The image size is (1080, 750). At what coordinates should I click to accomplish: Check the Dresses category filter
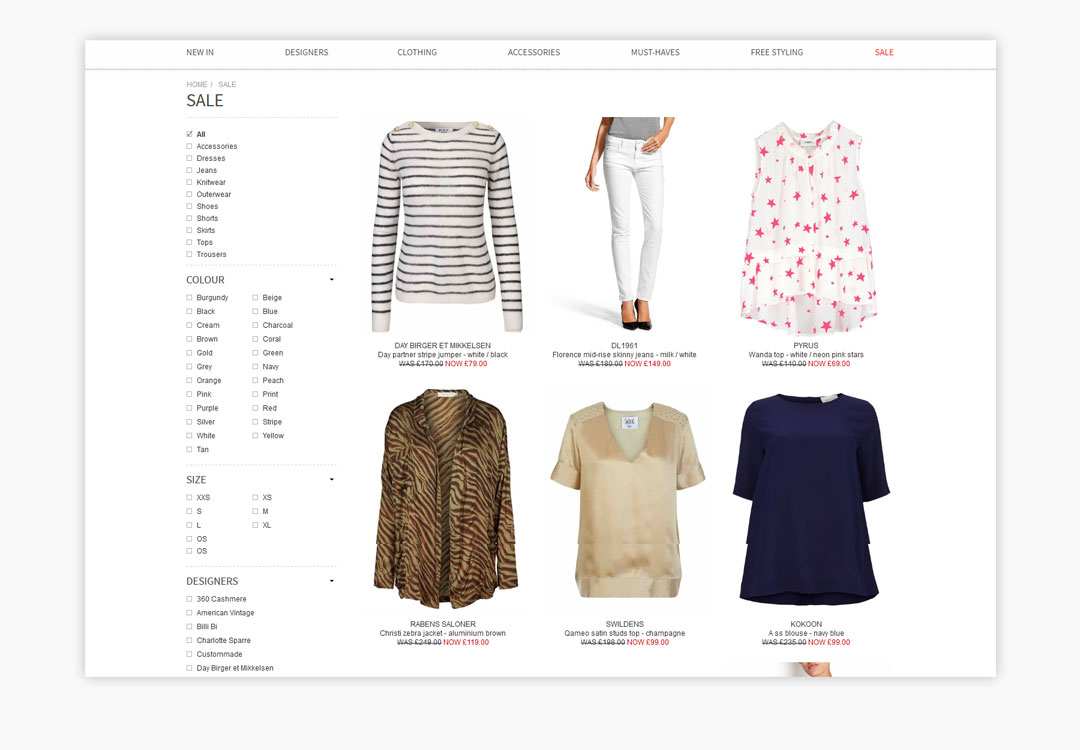(x=189, y=158)
